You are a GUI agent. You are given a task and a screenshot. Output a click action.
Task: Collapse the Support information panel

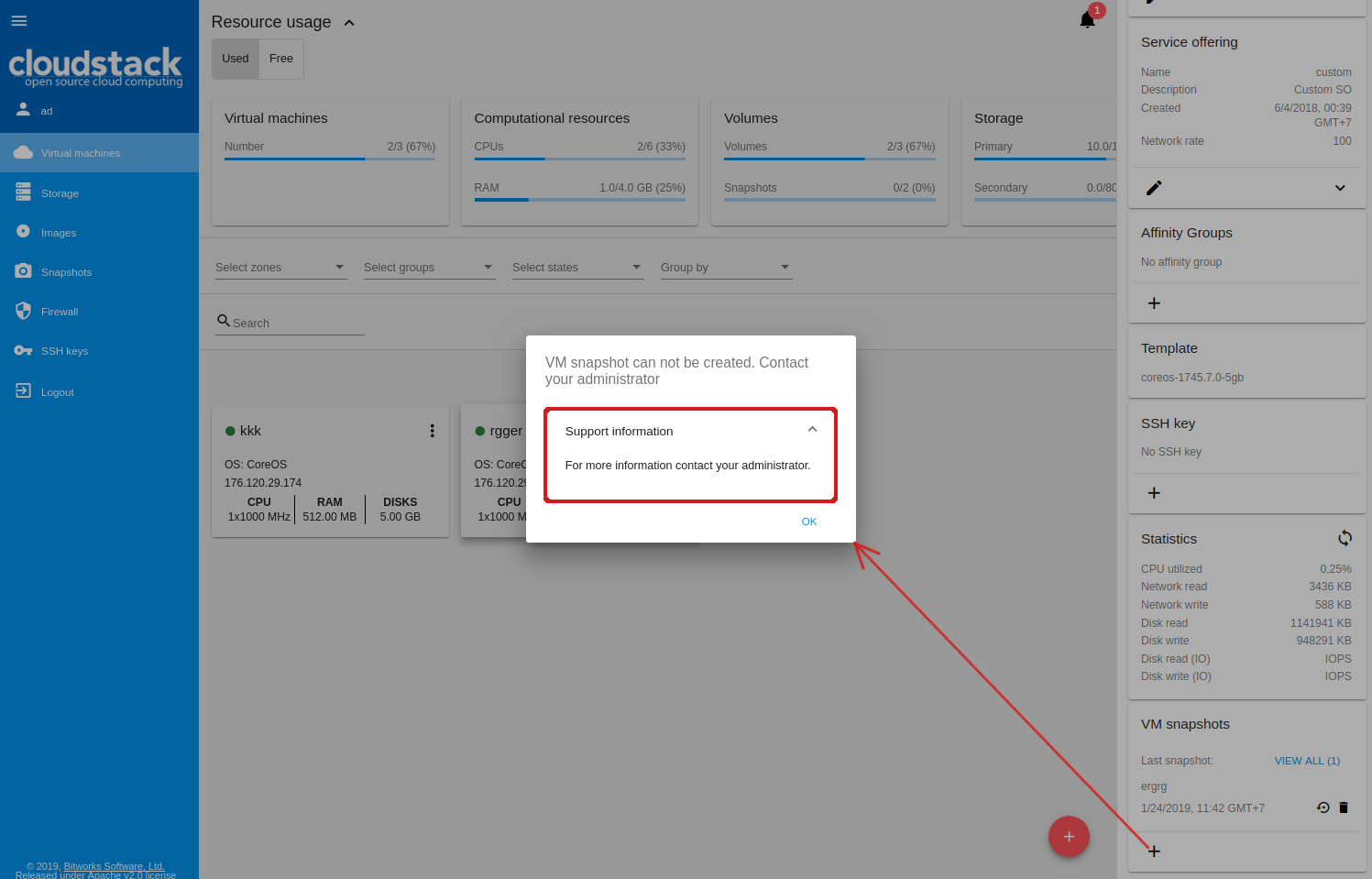pyautogui.click(x=812, y=430)
